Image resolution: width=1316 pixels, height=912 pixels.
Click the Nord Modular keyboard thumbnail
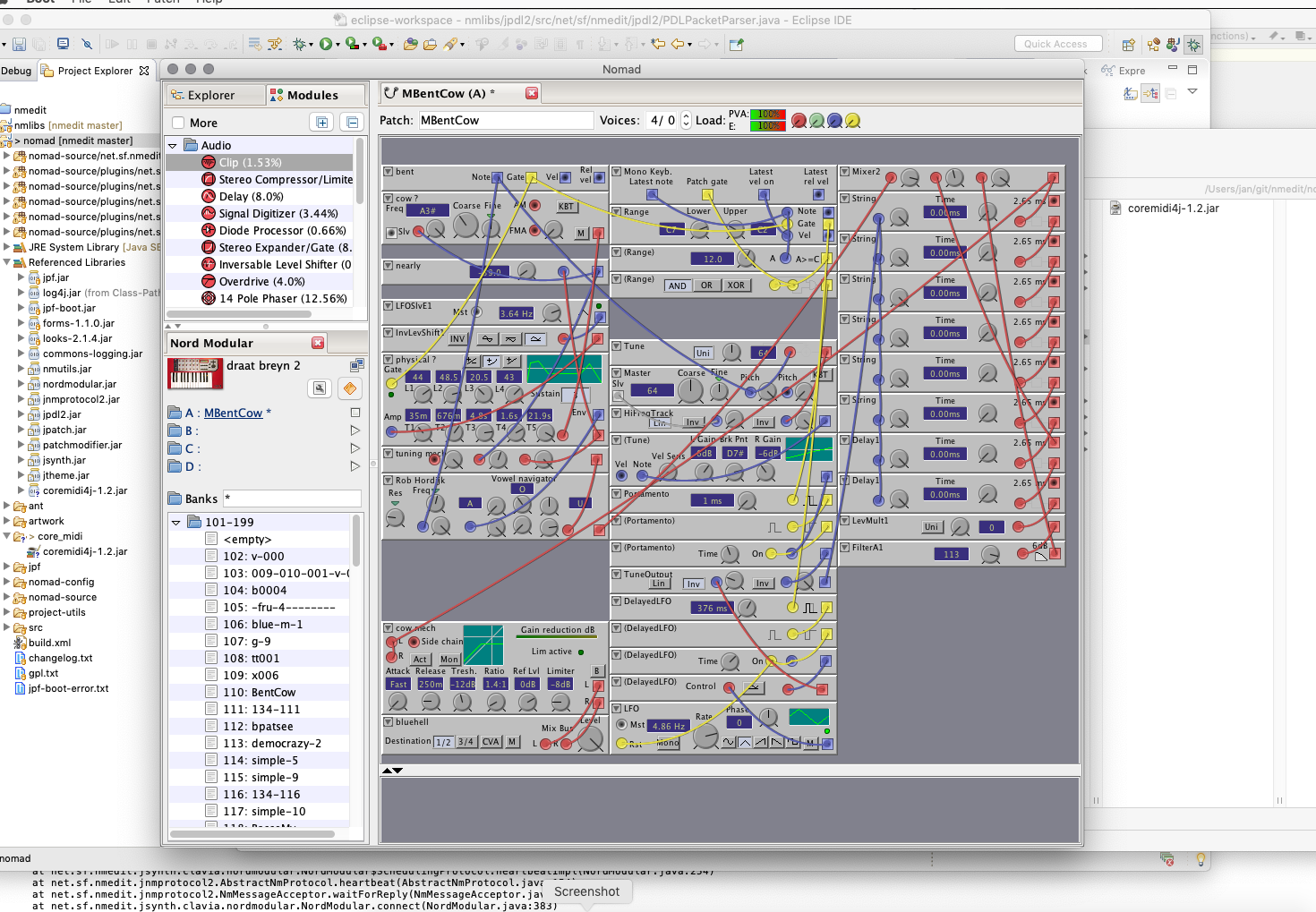click(x=195, y=373)
